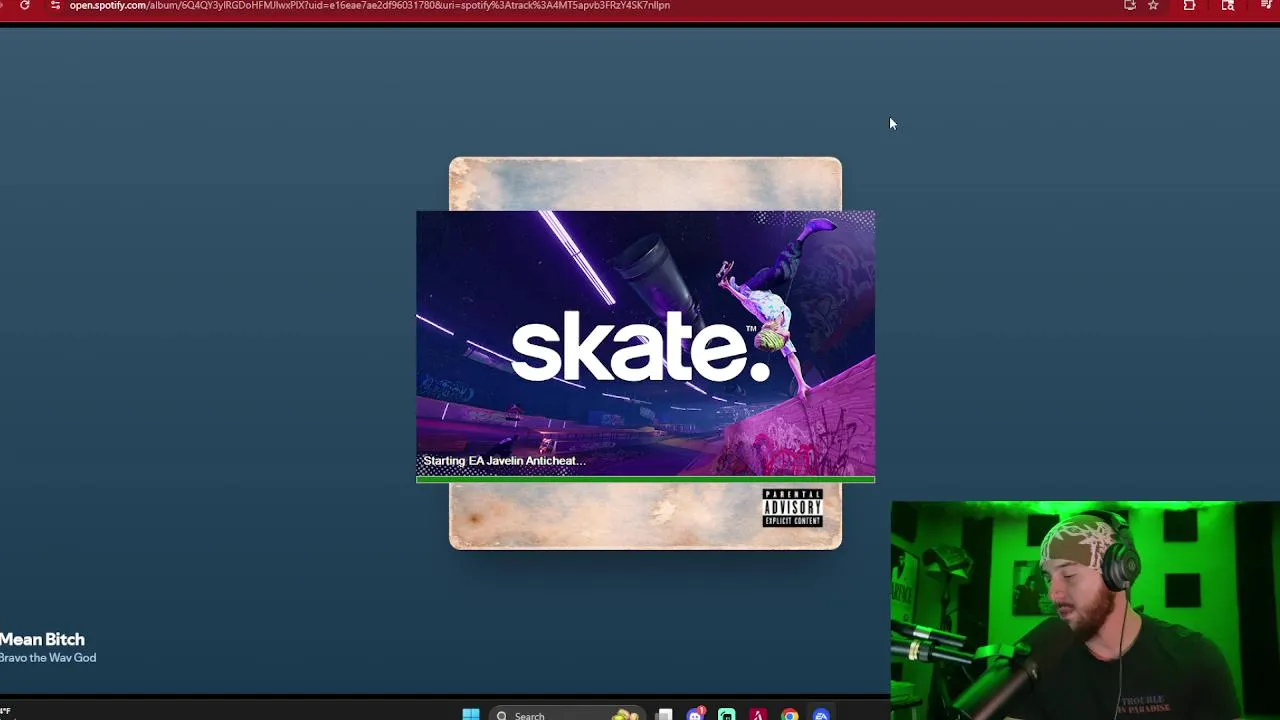Screen dimensions: 1280x720
Task: Open the Windows Start menu
Action: pyautogui.click(x=471, y=714)
